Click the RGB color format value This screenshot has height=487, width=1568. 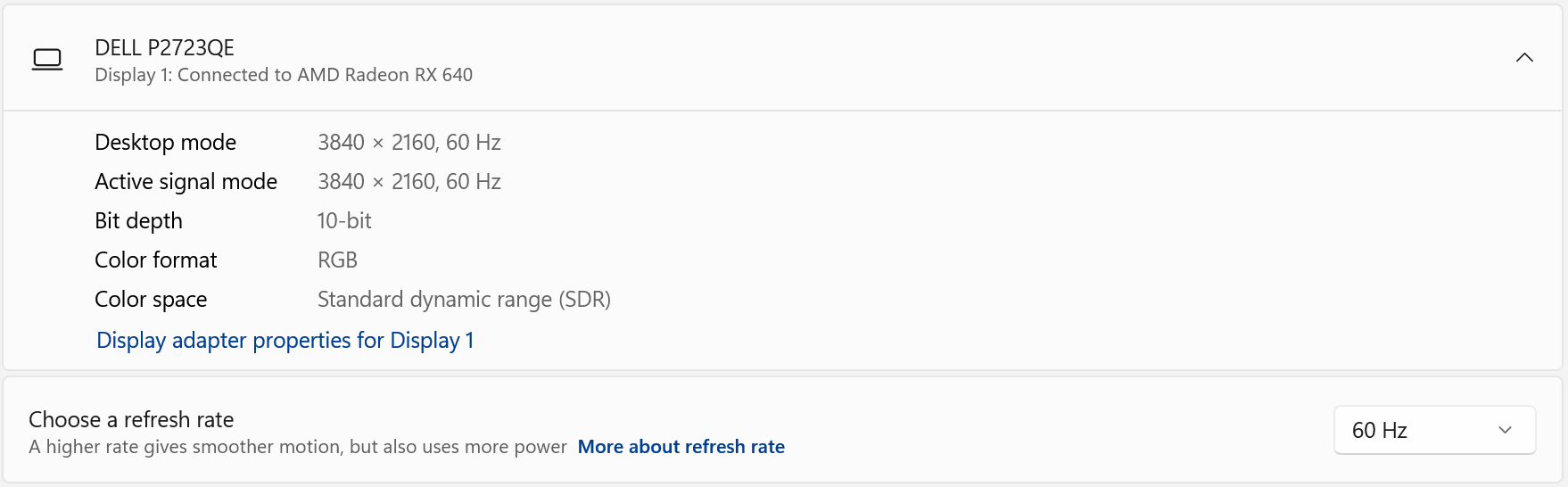[x=337, y=260]
